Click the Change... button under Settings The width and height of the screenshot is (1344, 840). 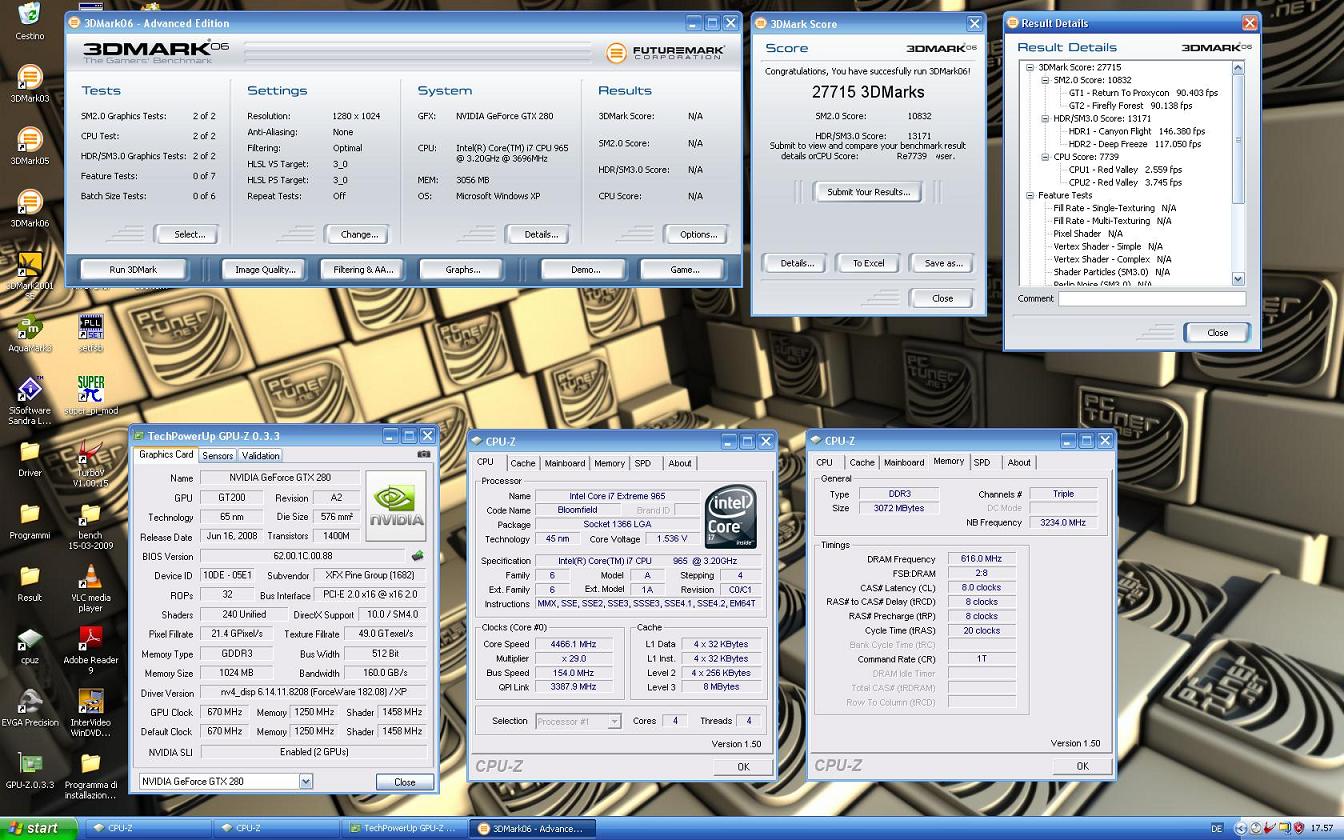click(359, 234)
